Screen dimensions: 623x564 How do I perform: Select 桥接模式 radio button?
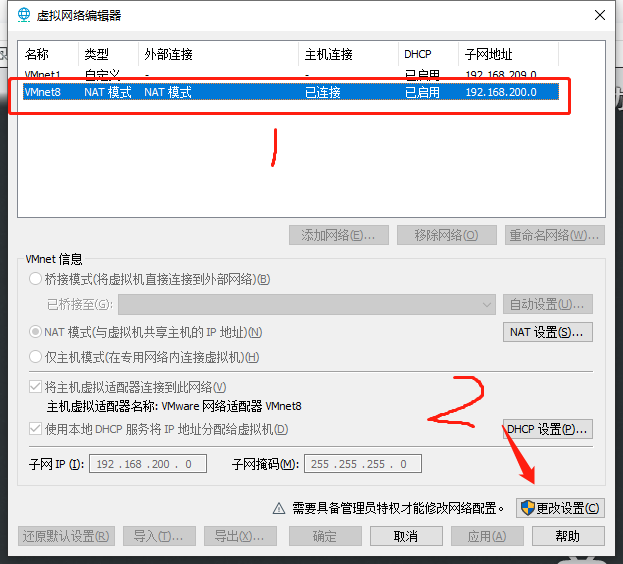[x=35, y=279]
